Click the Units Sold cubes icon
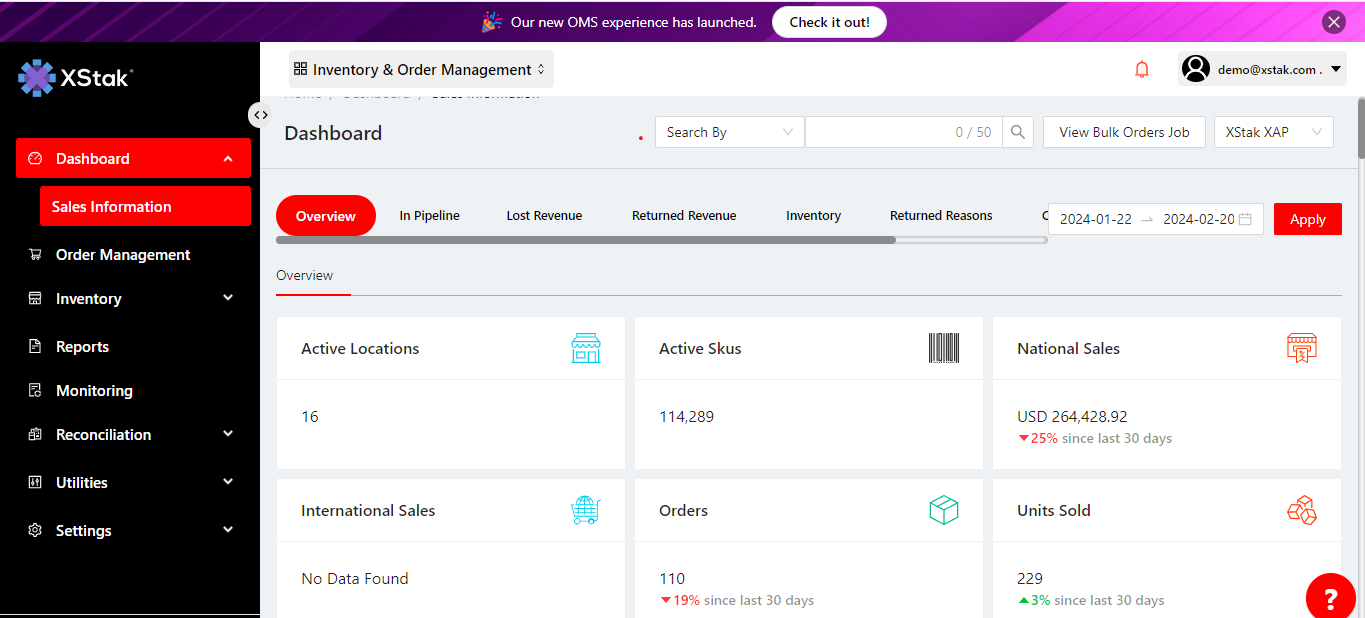This screenshot has width=1365, height=618. tap(1301, 510)
